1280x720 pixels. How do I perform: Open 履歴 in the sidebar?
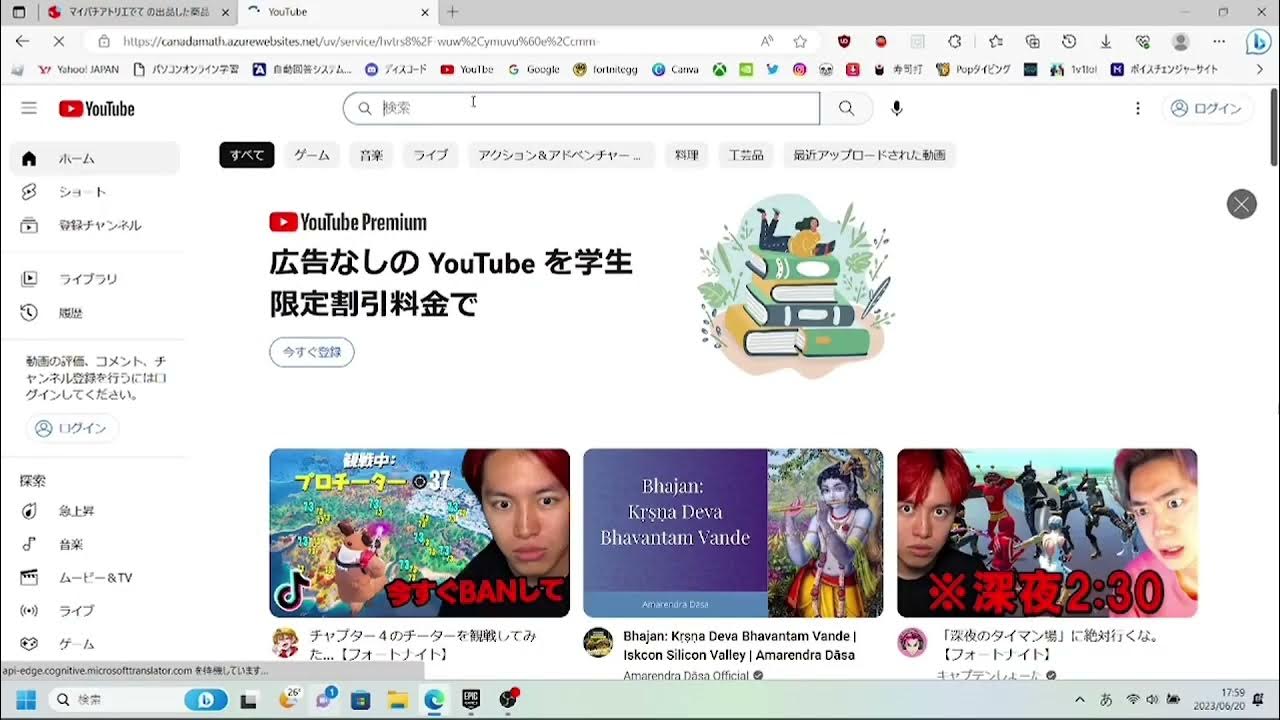pyautogui.click(x=95, y=313)
